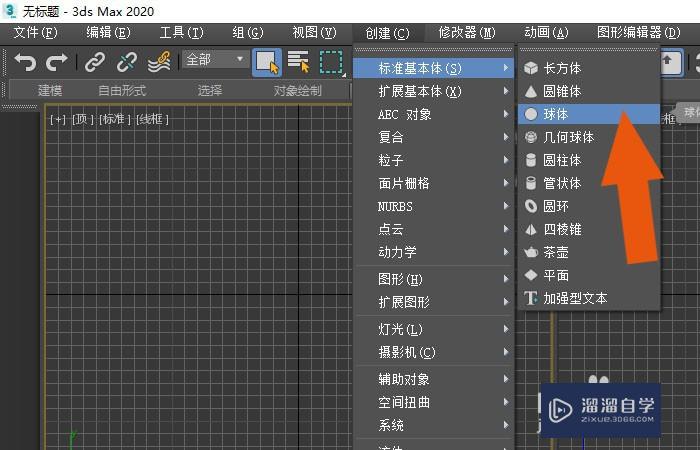
Task: Click the Redo arrow icon
Action: [x=57, y=62]
